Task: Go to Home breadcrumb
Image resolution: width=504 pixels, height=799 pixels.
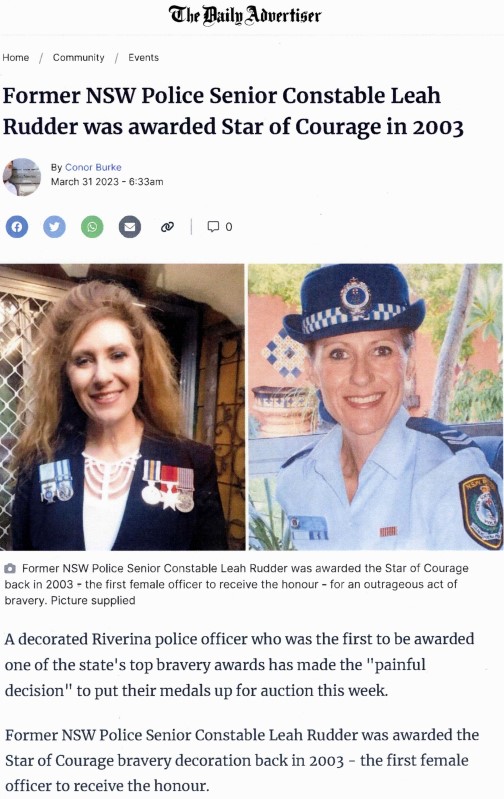Action: 16,58
